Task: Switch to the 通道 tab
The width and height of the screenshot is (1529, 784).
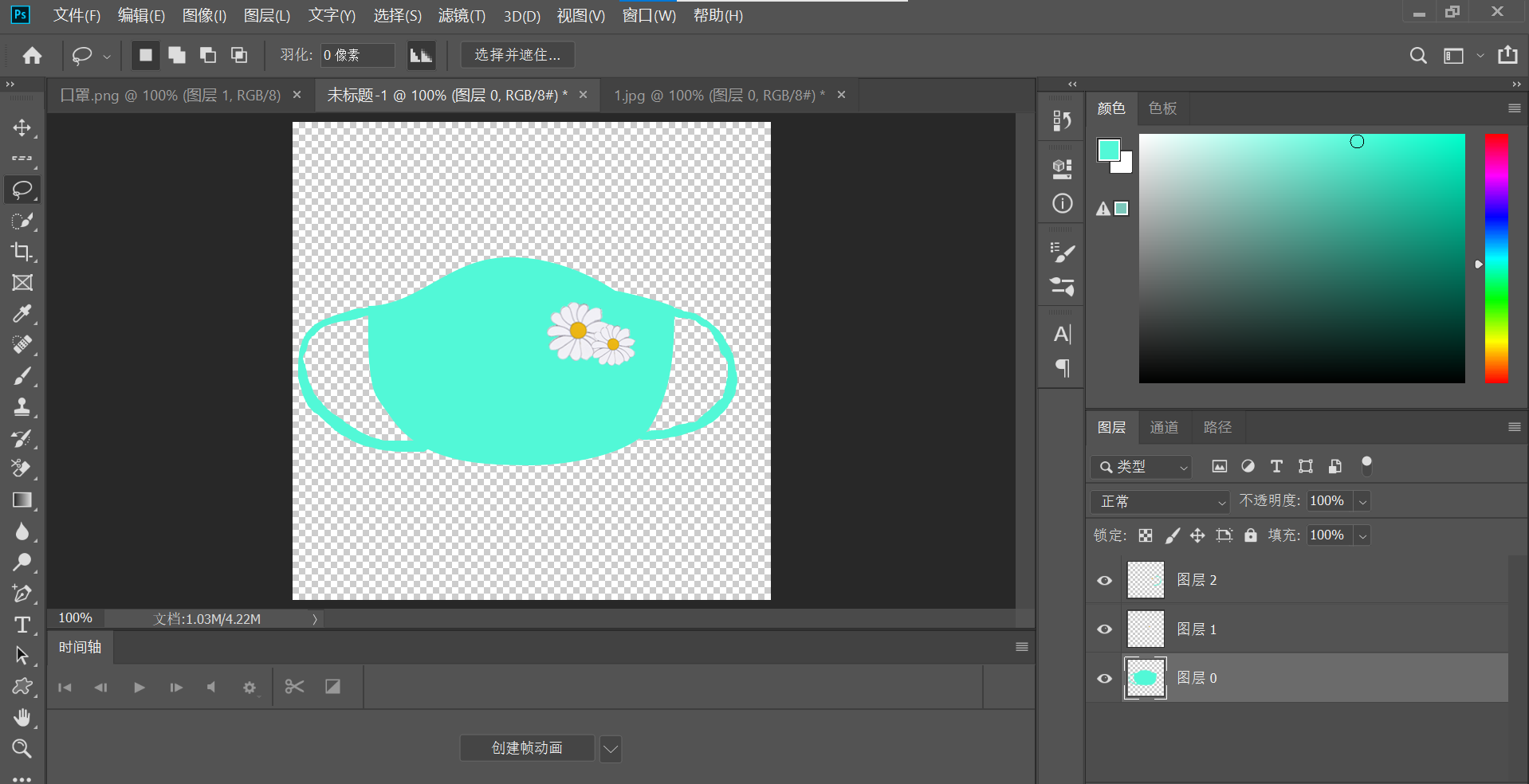Action: coord(1164,428)
